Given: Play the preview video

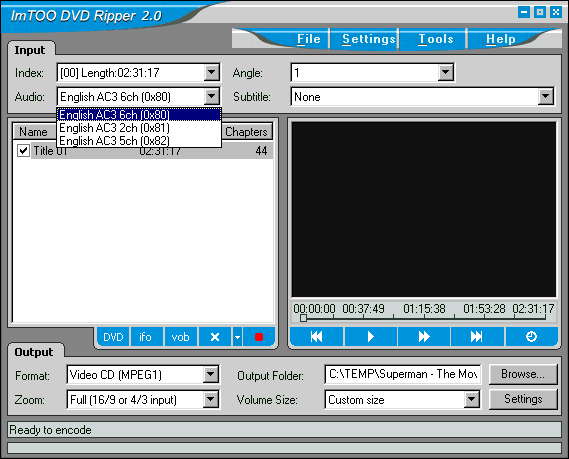Looking at the screenshot, I should pyautogui.click(x=370, y=336).
